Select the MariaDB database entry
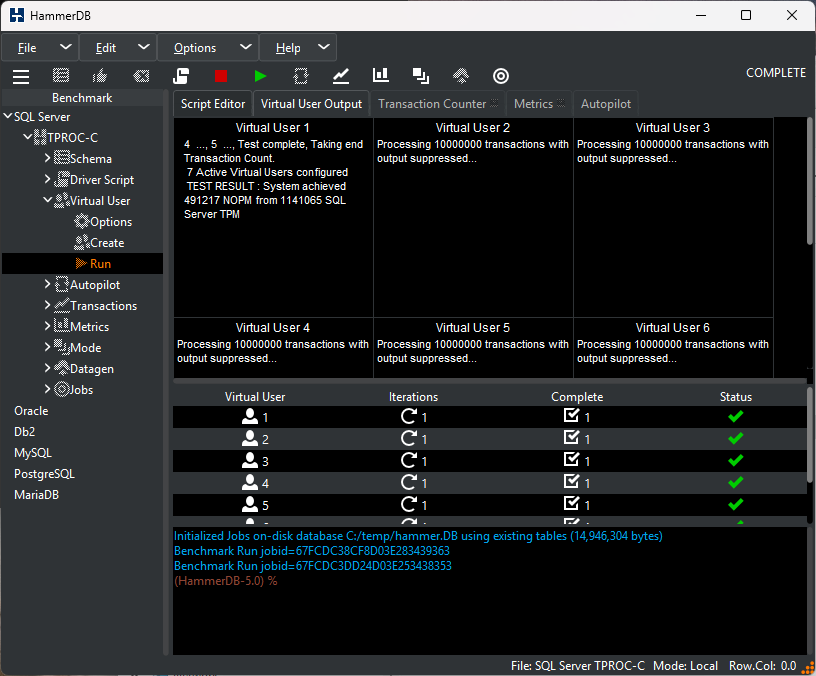The image size is (816, 676). coord(36,494)
